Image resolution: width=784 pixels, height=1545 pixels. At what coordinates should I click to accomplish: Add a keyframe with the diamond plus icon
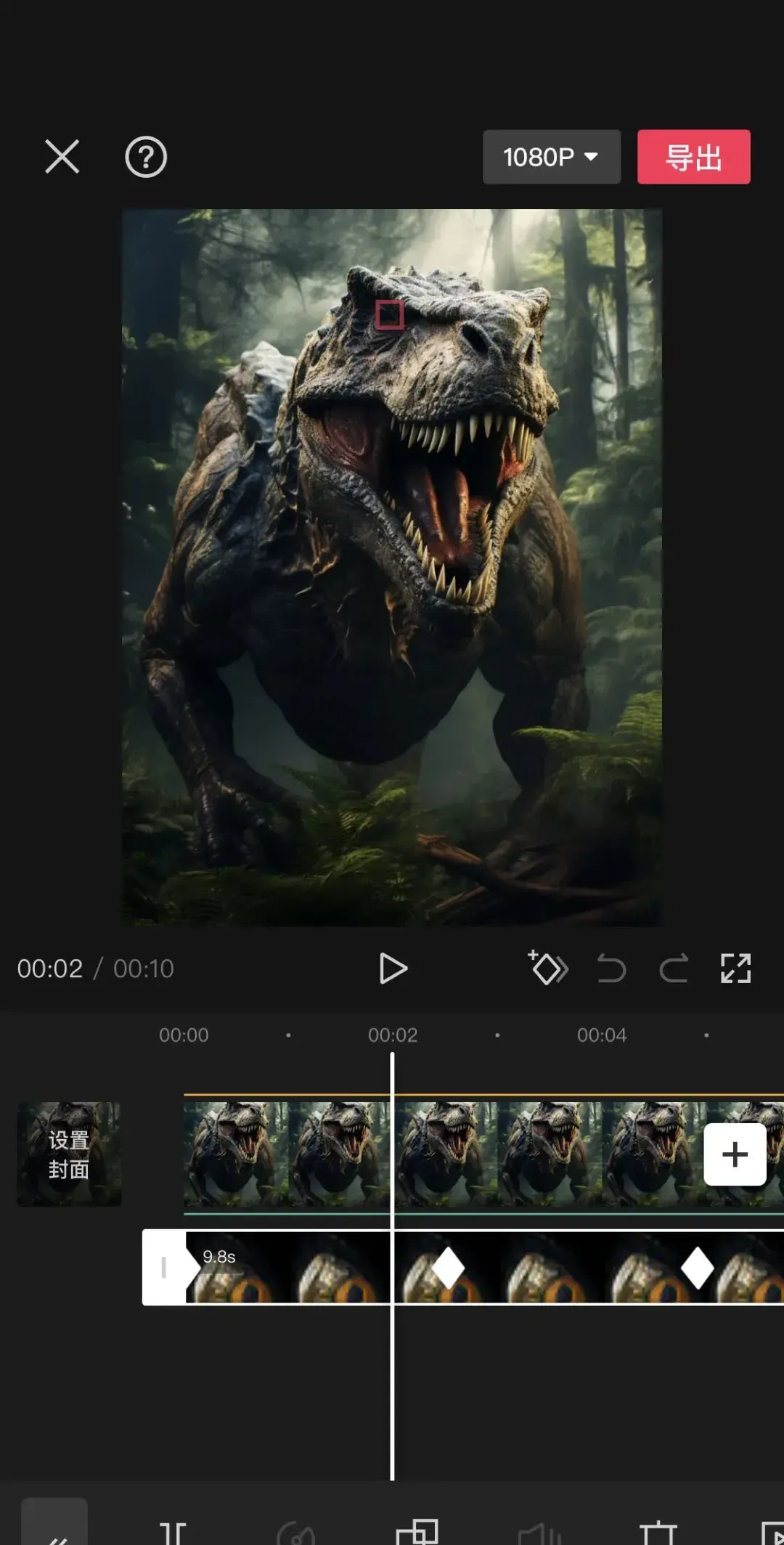pyautogui.click(x=547, y=968)
